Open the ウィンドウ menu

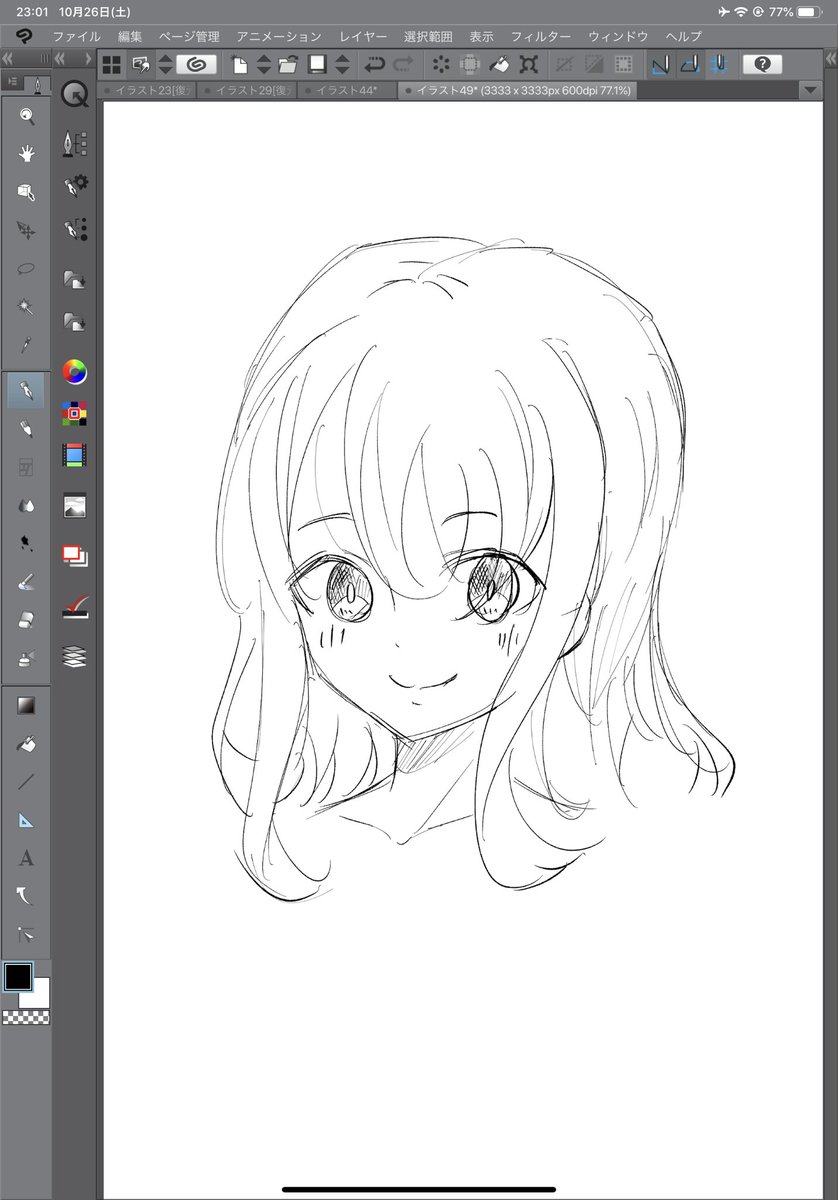pos(618,36)
